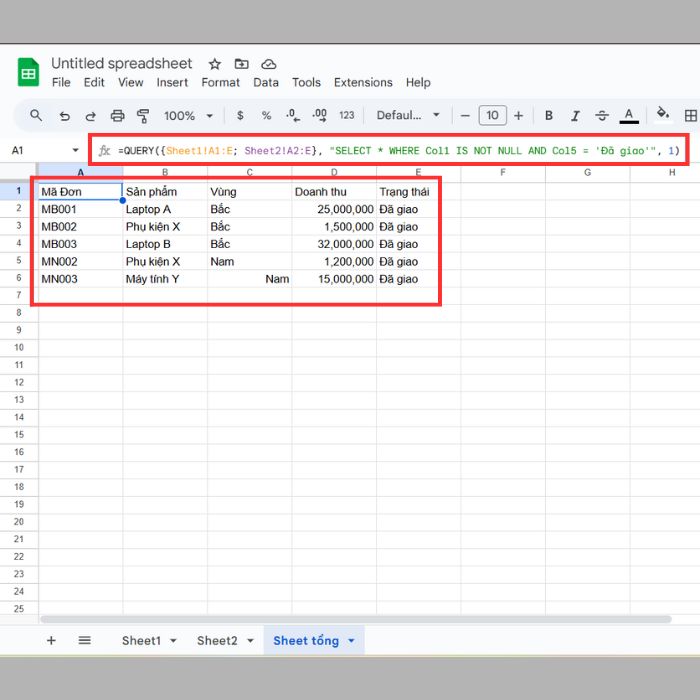Format as percent
Image resolution: width=700 pixels, height=700 pixels.
267,116
